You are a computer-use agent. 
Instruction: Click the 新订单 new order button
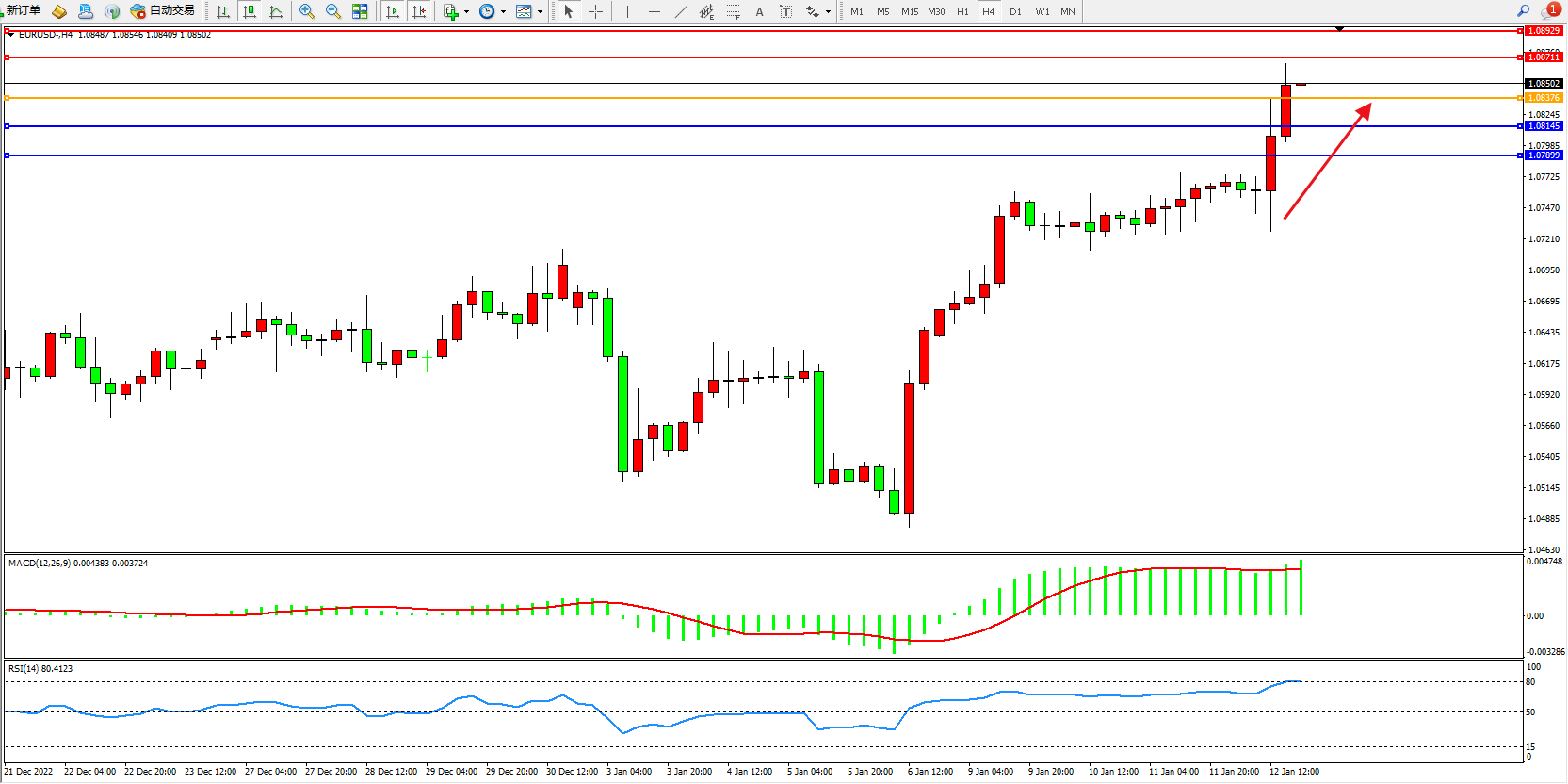tap(21, 10)
